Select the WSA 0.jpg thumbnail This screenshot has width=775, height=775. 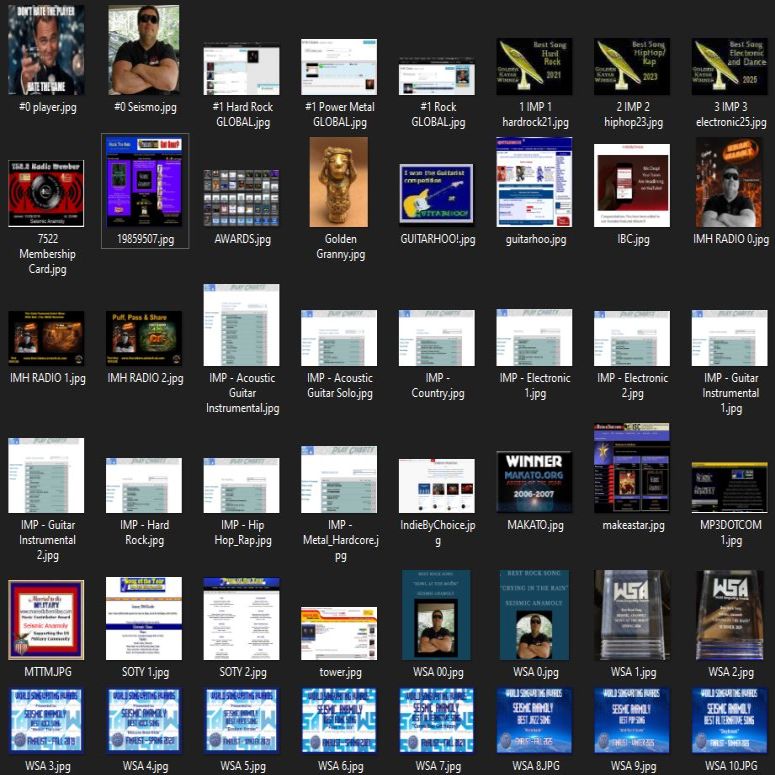pos(534,615)
